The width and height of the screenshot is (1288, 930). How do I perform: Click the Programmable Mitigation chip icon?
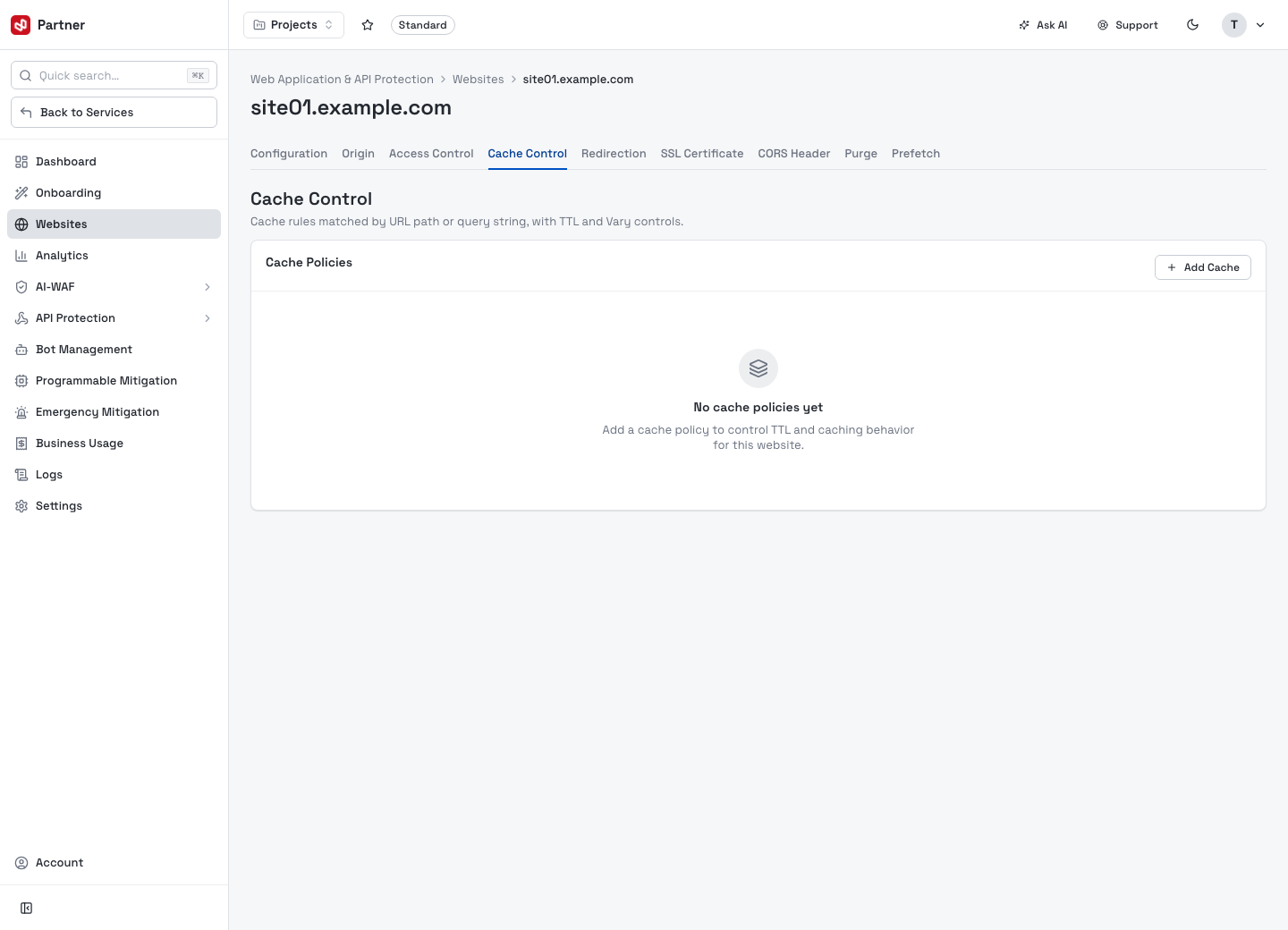(21, 381)
